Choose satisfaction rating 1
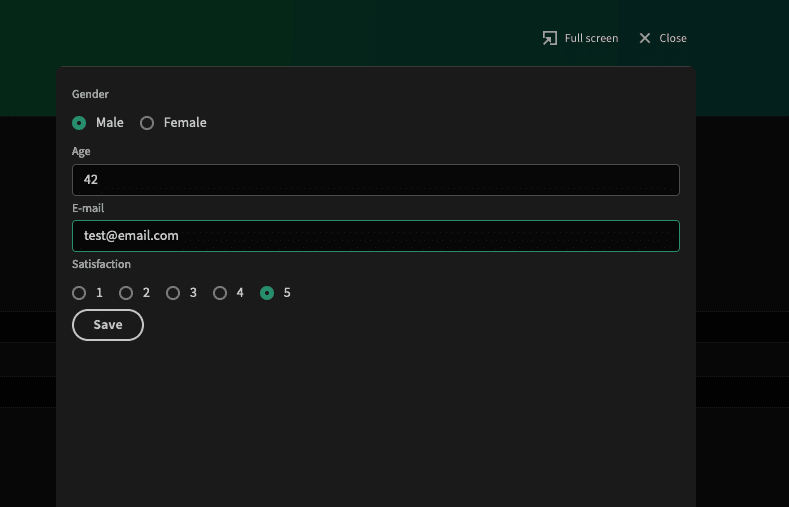This screenshot has width=789, height=507. coord(79,293)
